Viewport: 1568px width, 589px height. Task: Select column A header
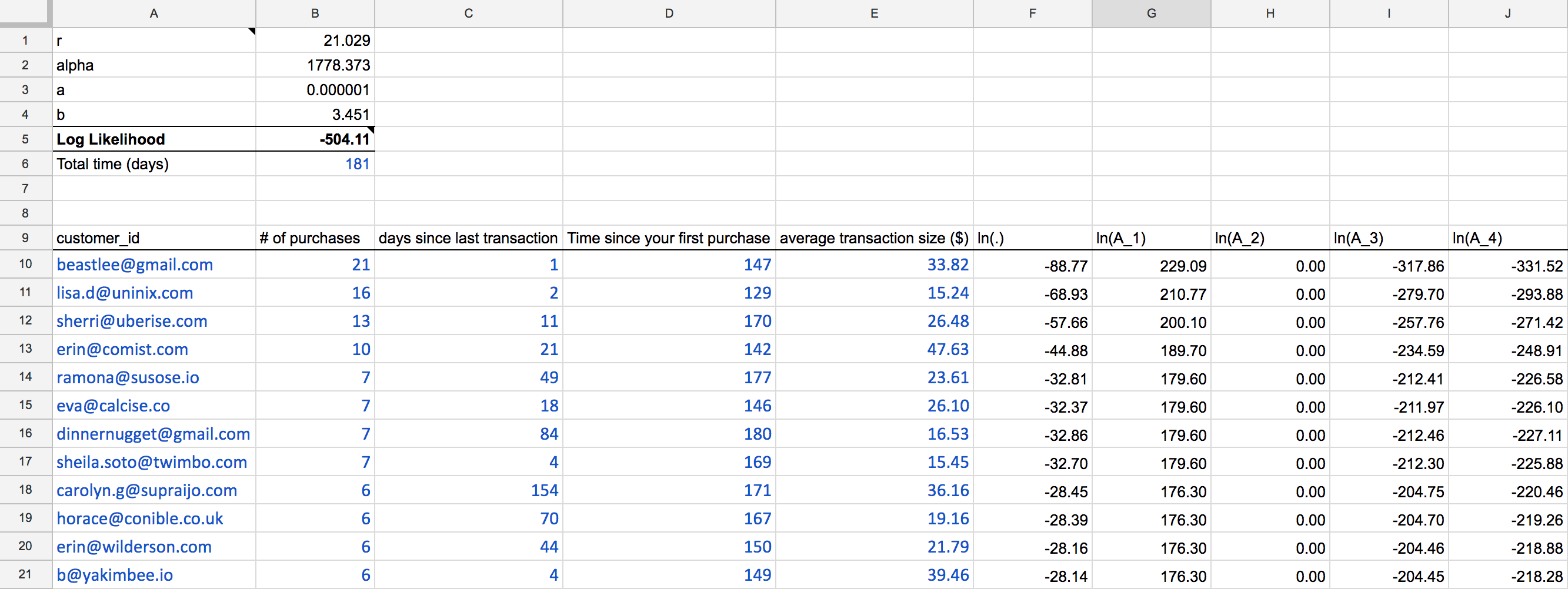[154, 13]
